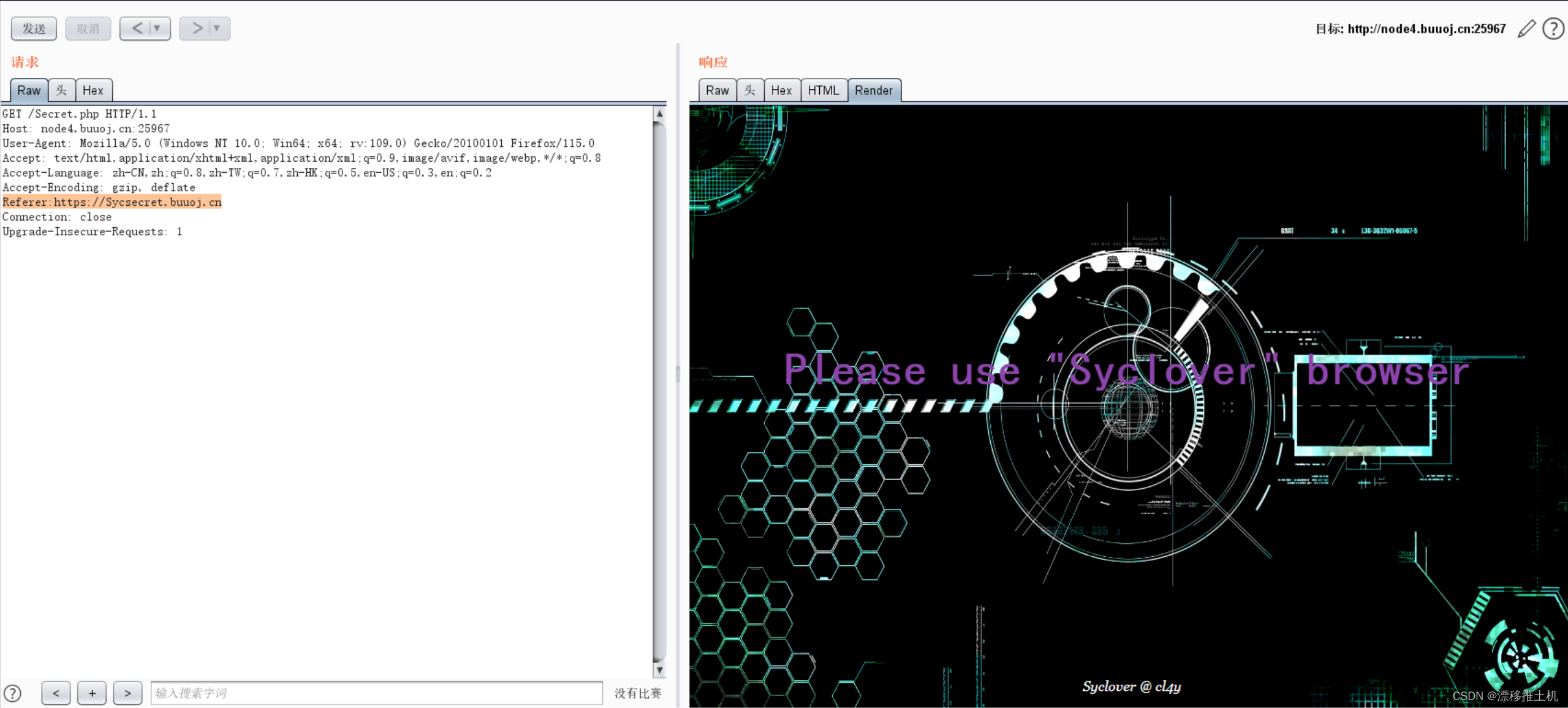Click the highlighted Referer header line
The height and width of the screenshot is (708, 1568).
[112, 202]
